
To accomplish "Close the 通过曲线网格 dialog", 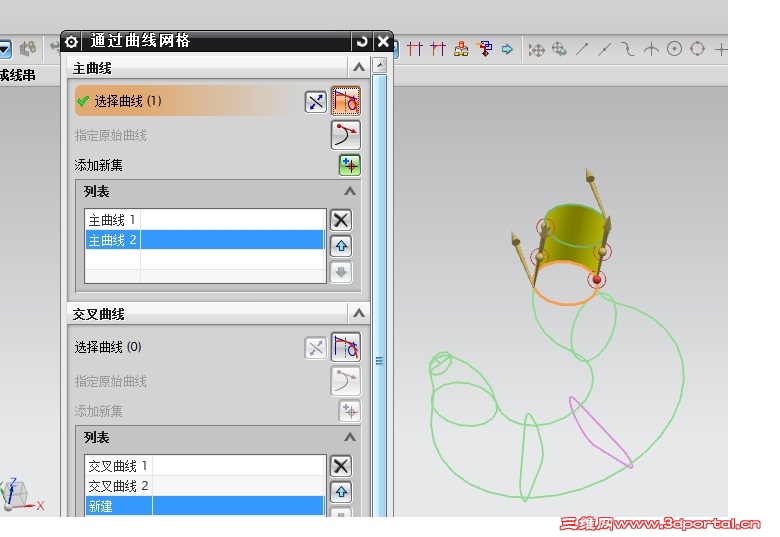I will point(383,41).
